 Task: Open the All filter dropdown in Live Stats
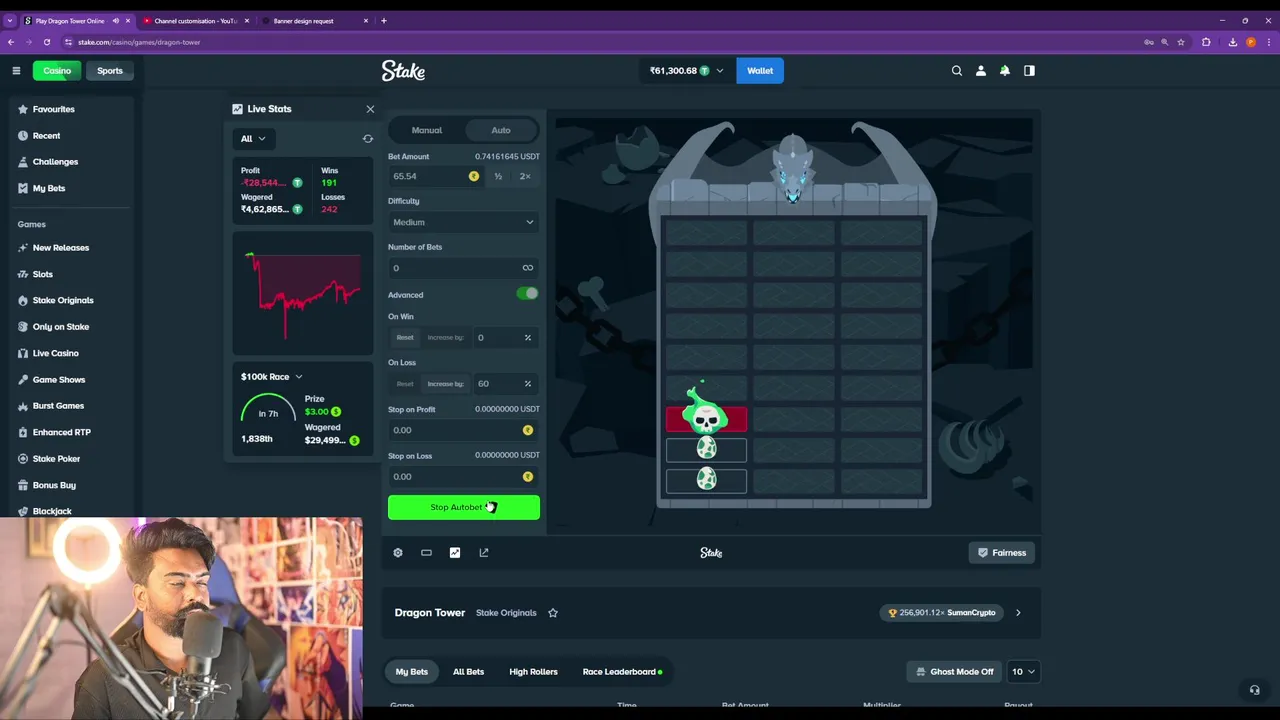(x=253, y=139)
